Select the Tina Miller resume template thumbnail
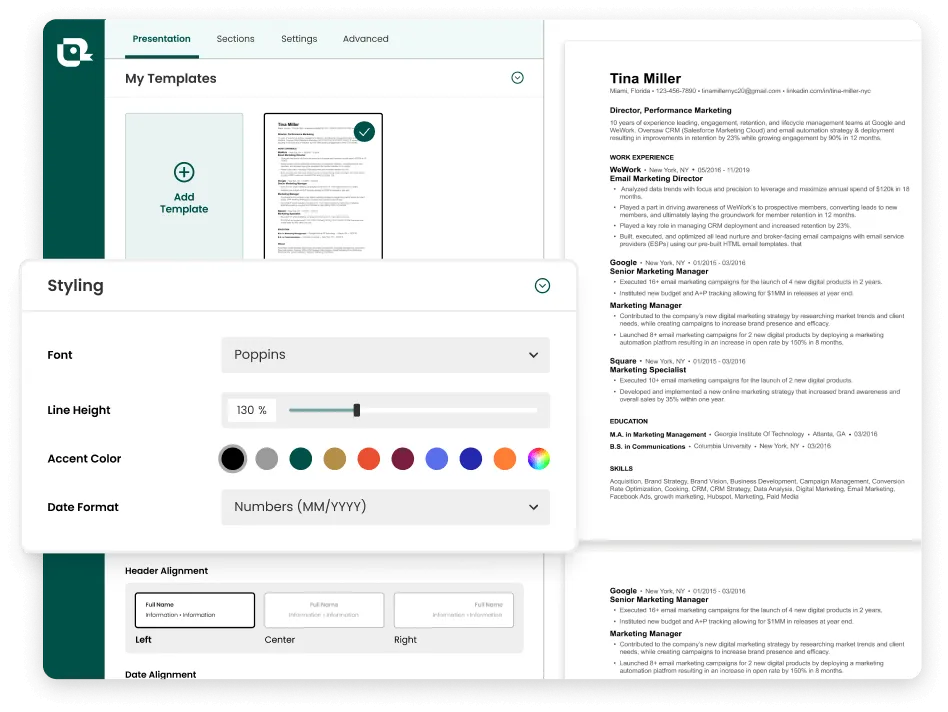 (x=323, y=186)
